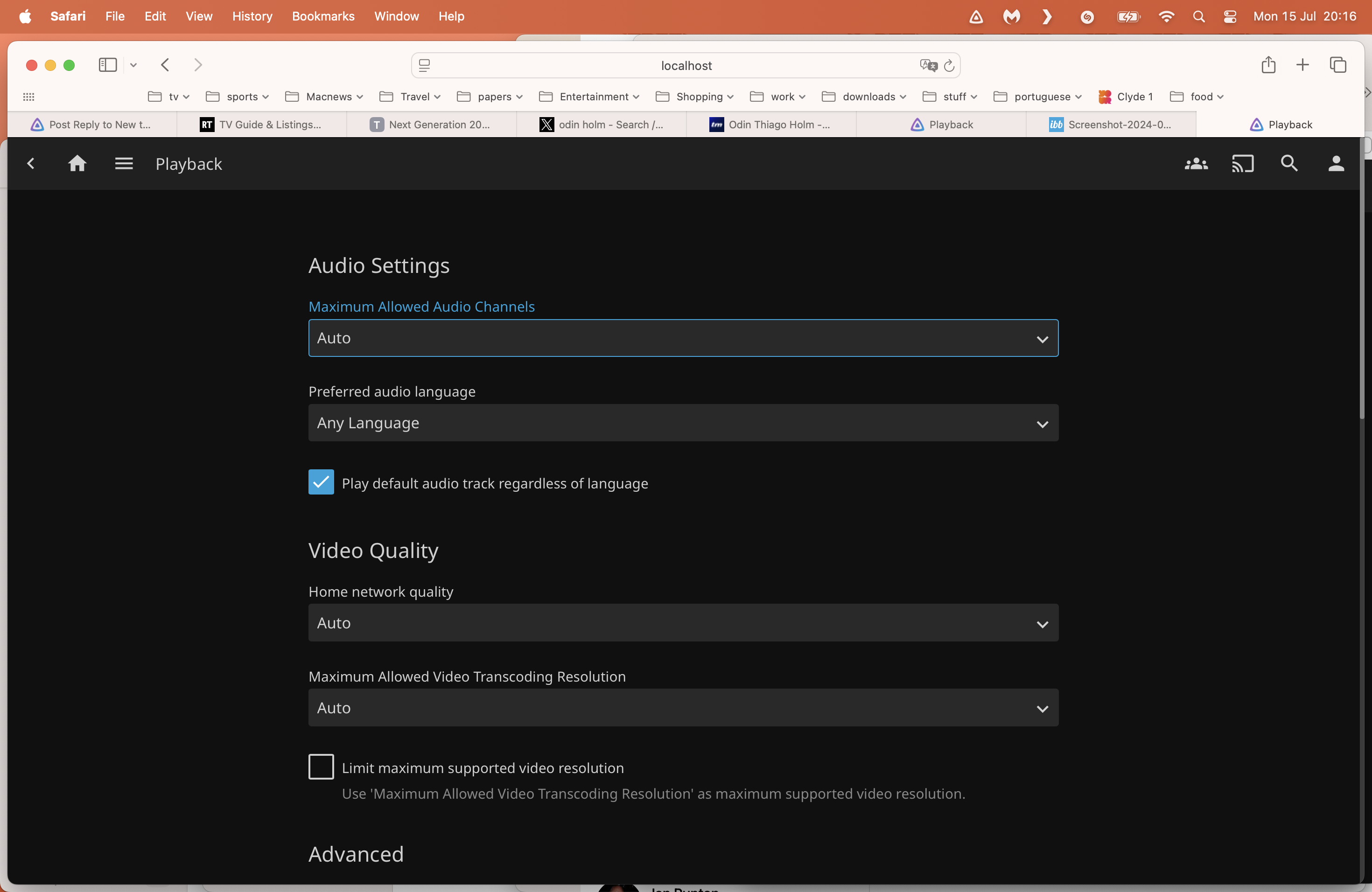Open Maximum Allowed Audio Channels dropdown
The image size is (1372, 892).
tap(683, 338)
